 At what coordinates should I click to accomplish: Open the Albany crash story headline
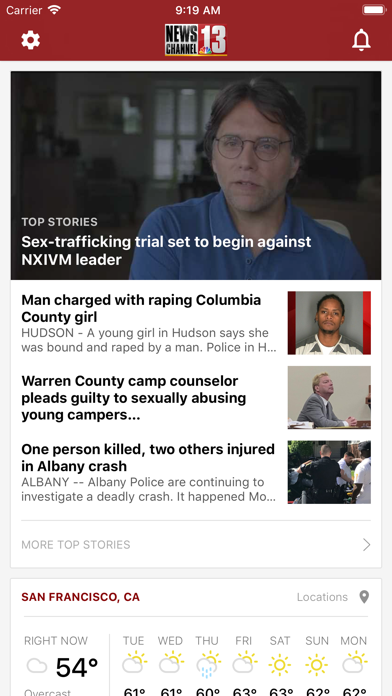(148, 458)
